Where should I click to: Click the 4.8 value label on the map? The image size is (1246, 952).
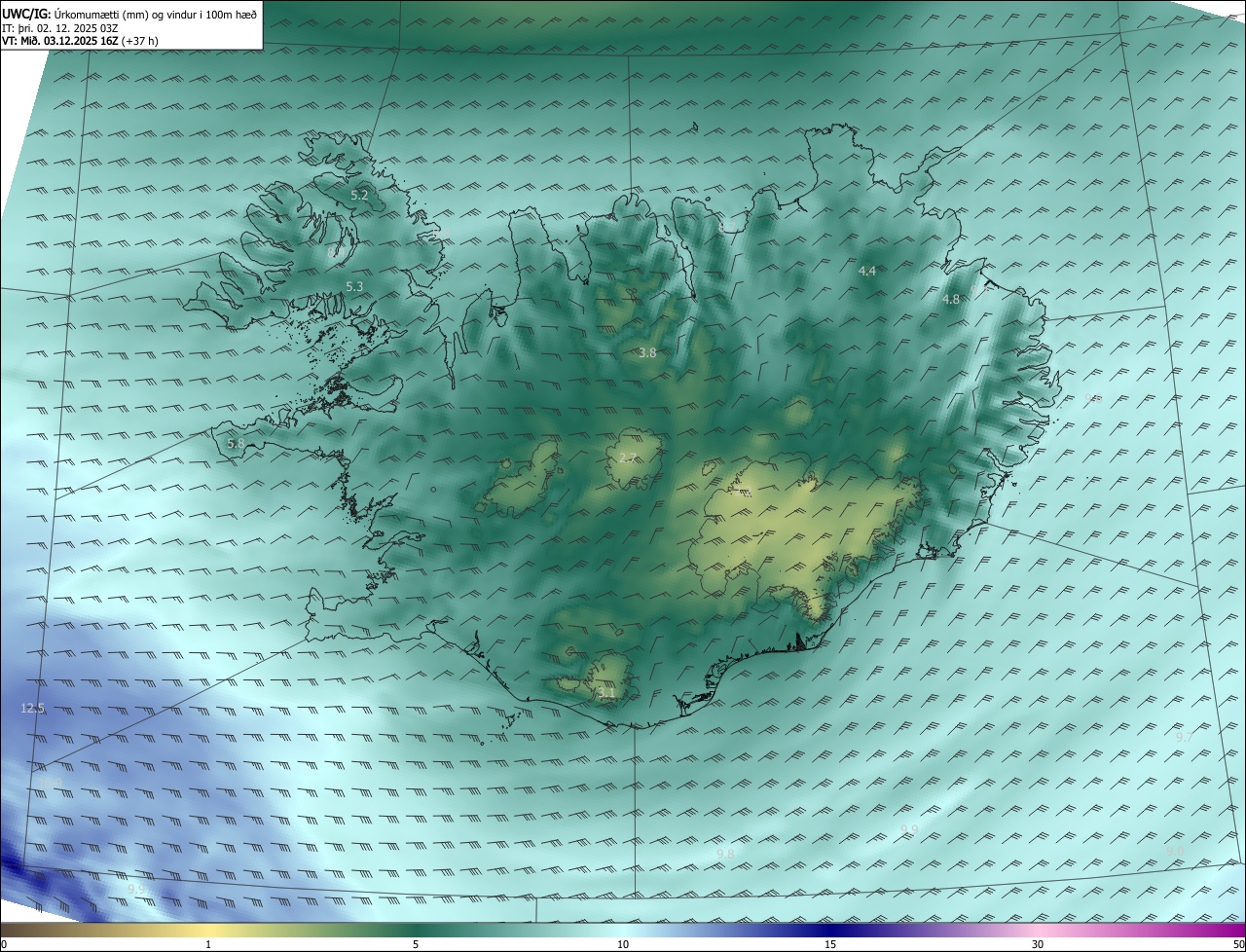951,299
